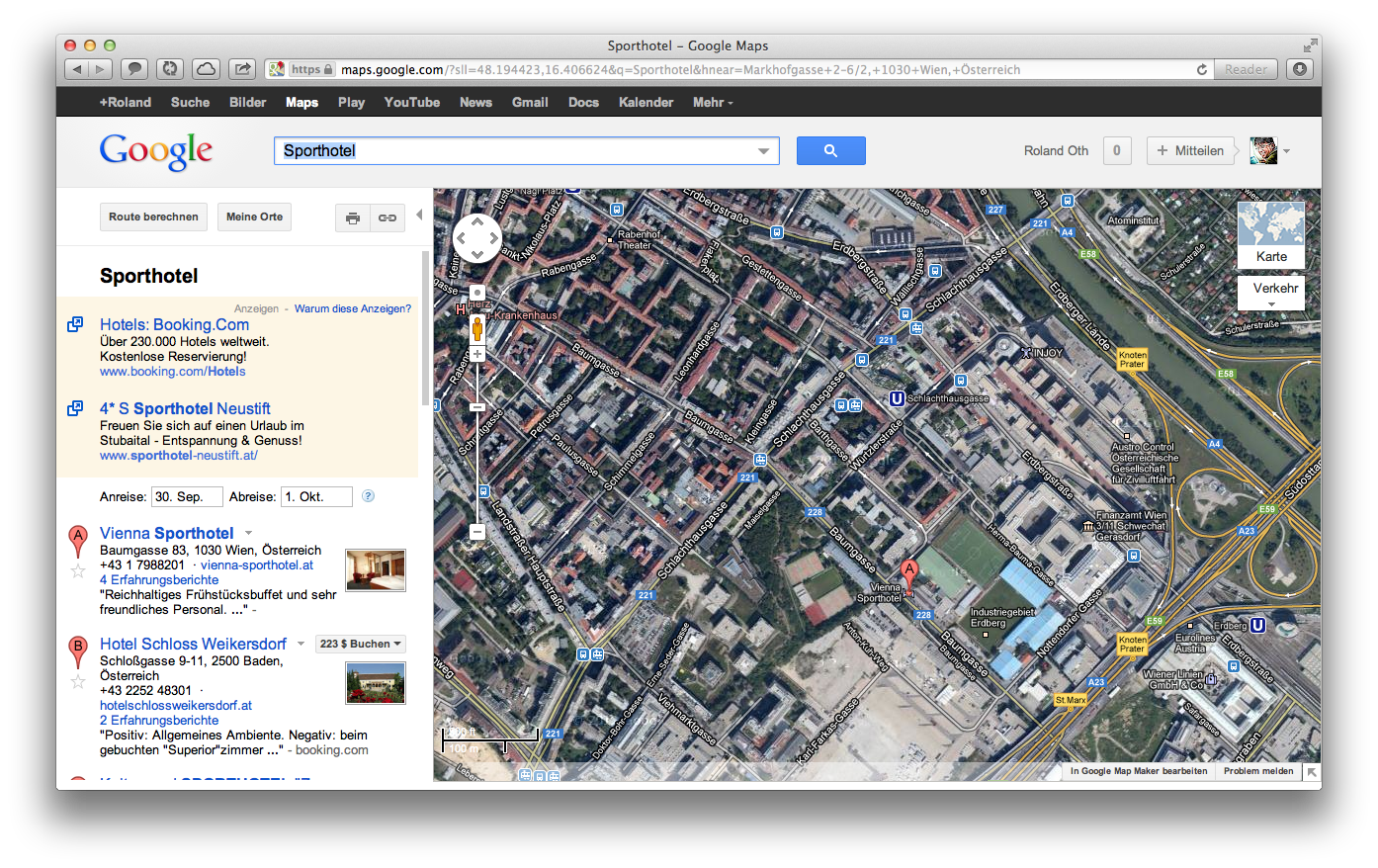This screenshot has height=868, width=1378.
Task: Click red marker A in results list
Action: point(77,541)
